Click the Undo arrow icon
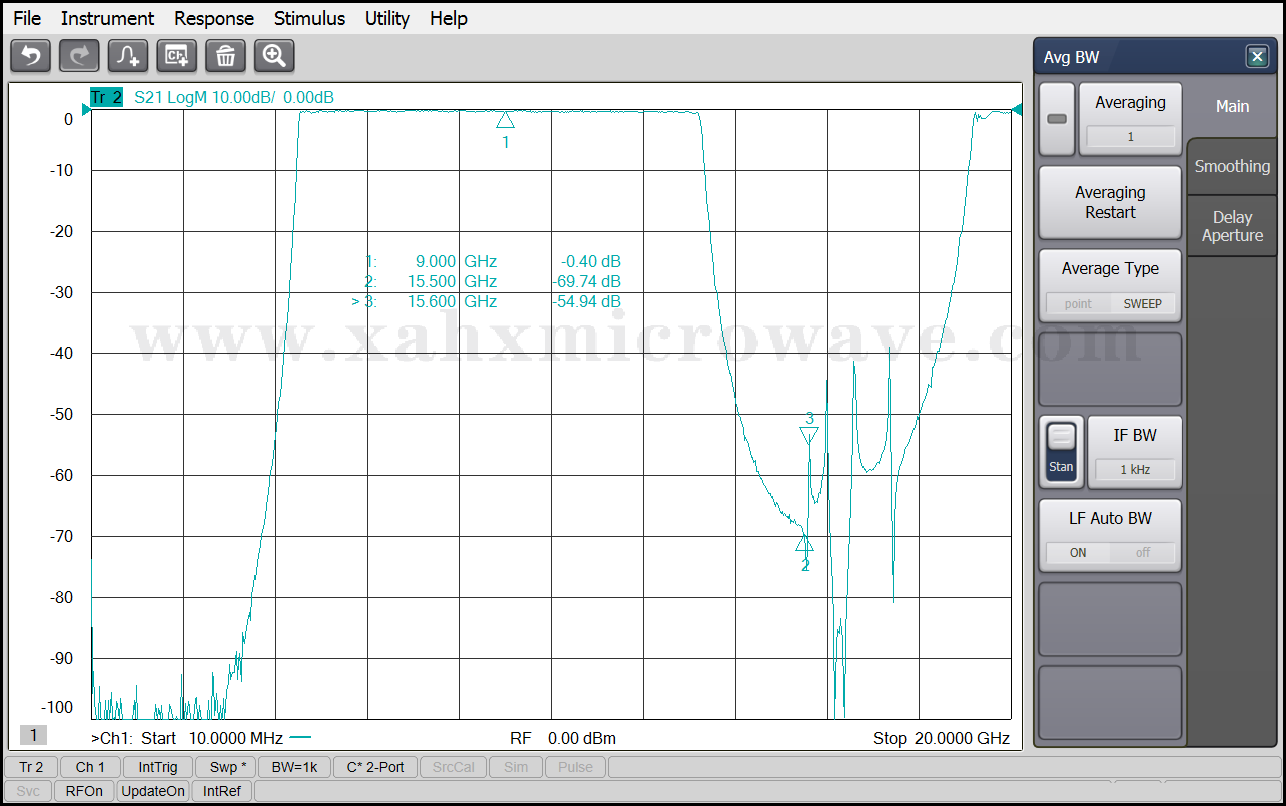 (30, 56)
